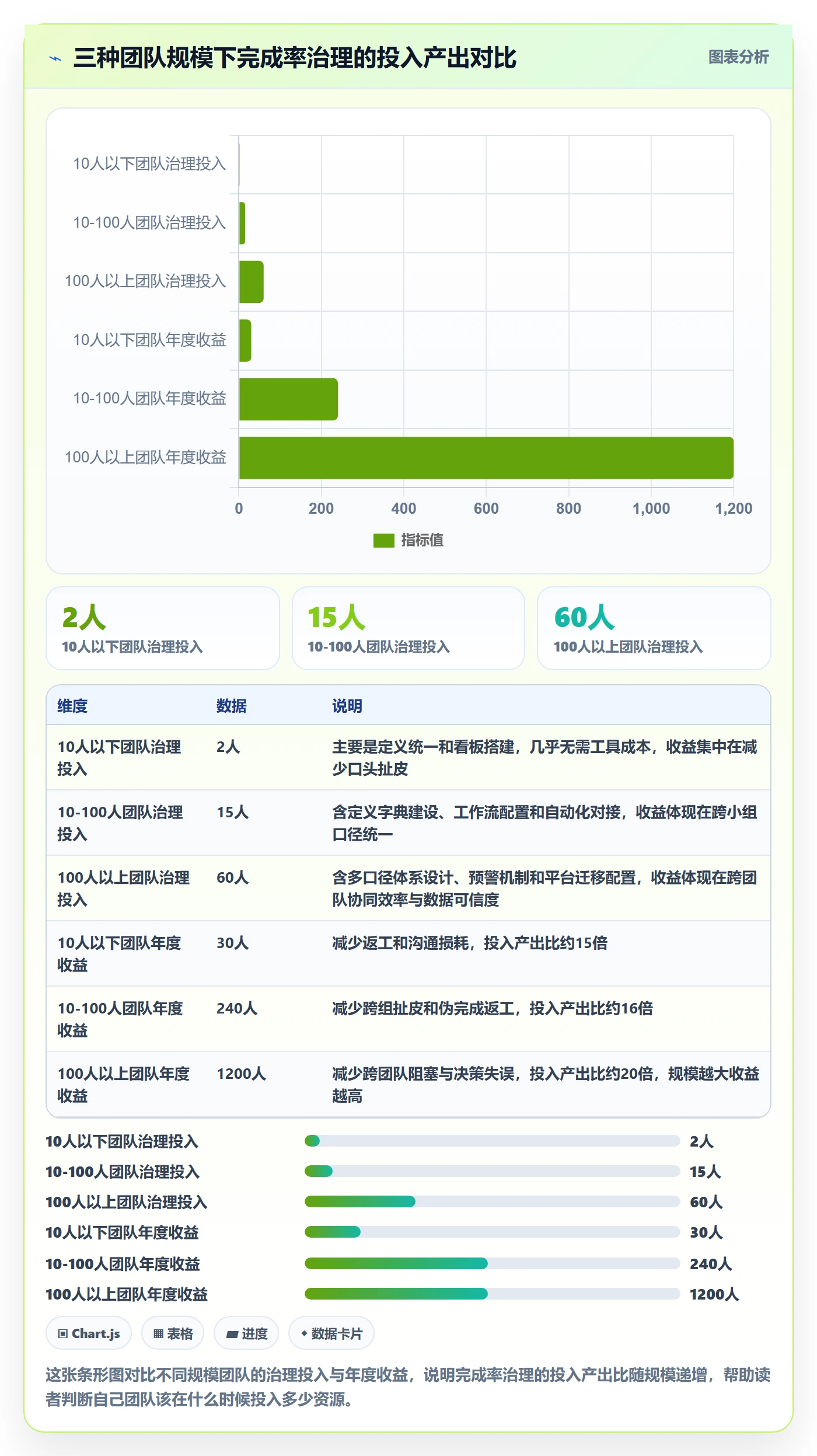817x1456 pixels.
Task: Click progress bar for 10人以下团队年度收益
Action: [x=492, y=1232]
